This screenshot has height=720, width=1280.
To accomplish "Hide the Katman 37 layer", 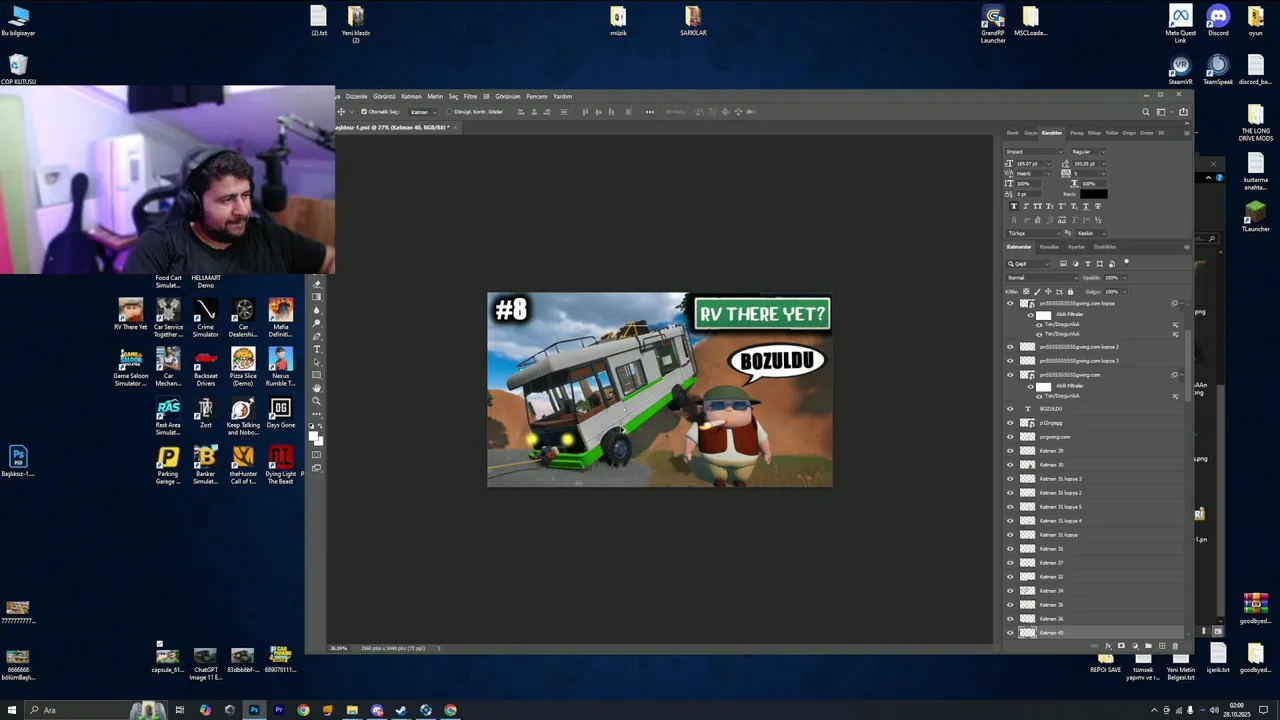I will 1010,563.
